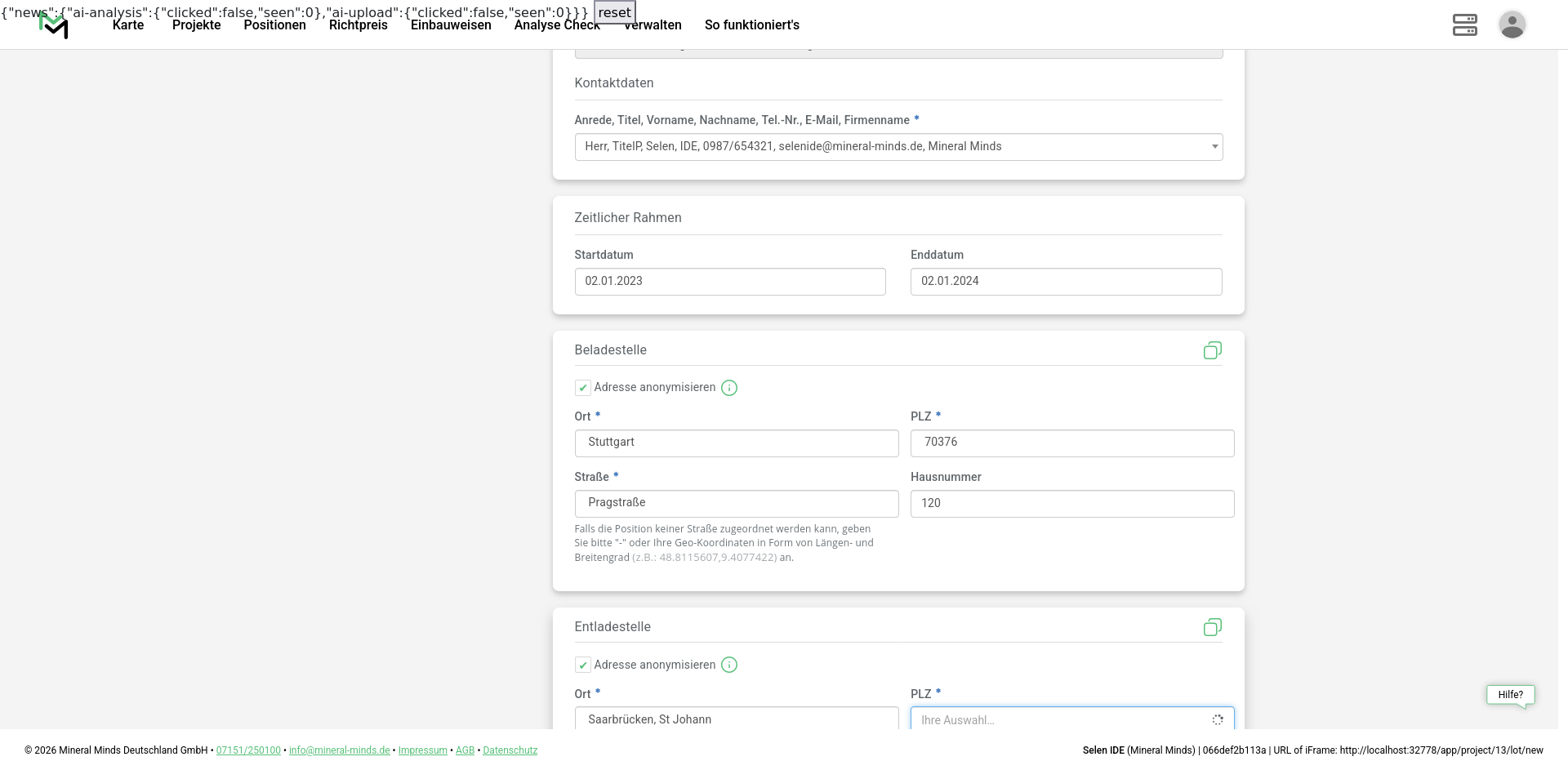The height and width of the screenshot is (770, 1568).
Task: Open the Projekte menu item
Action: tap(196, 25)
